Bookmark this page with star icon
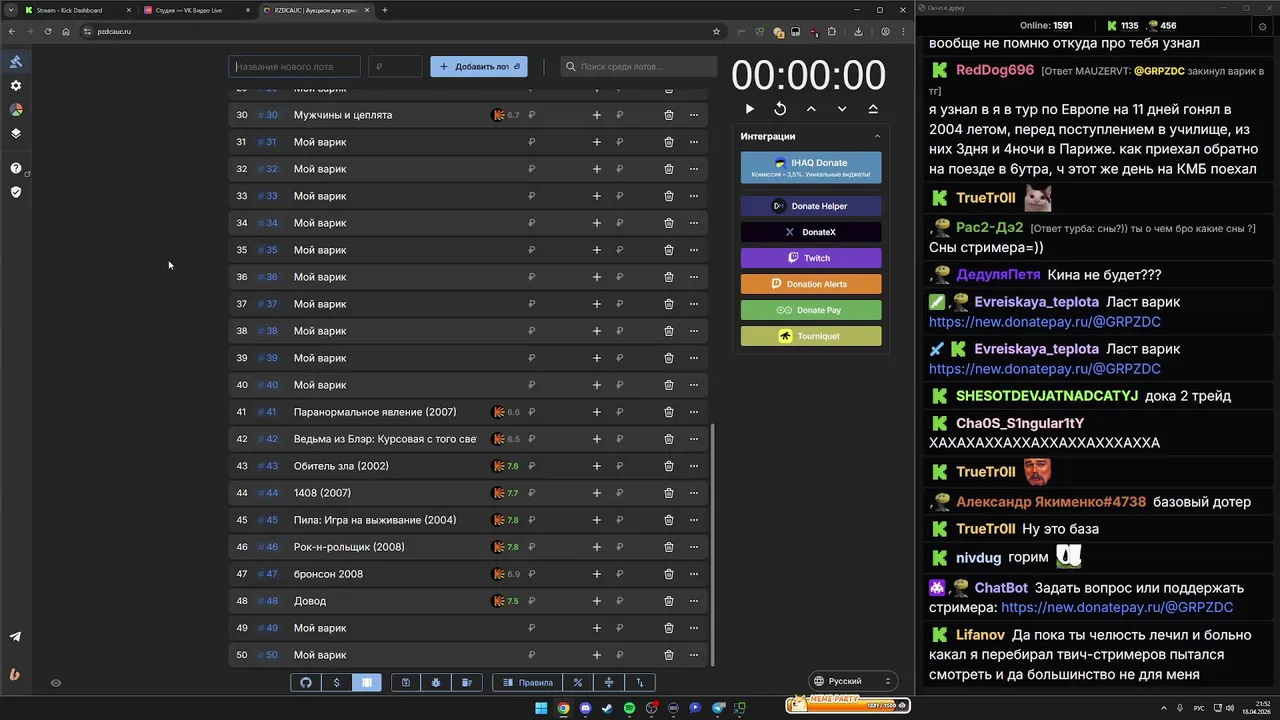Image resolution: width=1280 pixels, height=720 pixels. coord(716,31)
